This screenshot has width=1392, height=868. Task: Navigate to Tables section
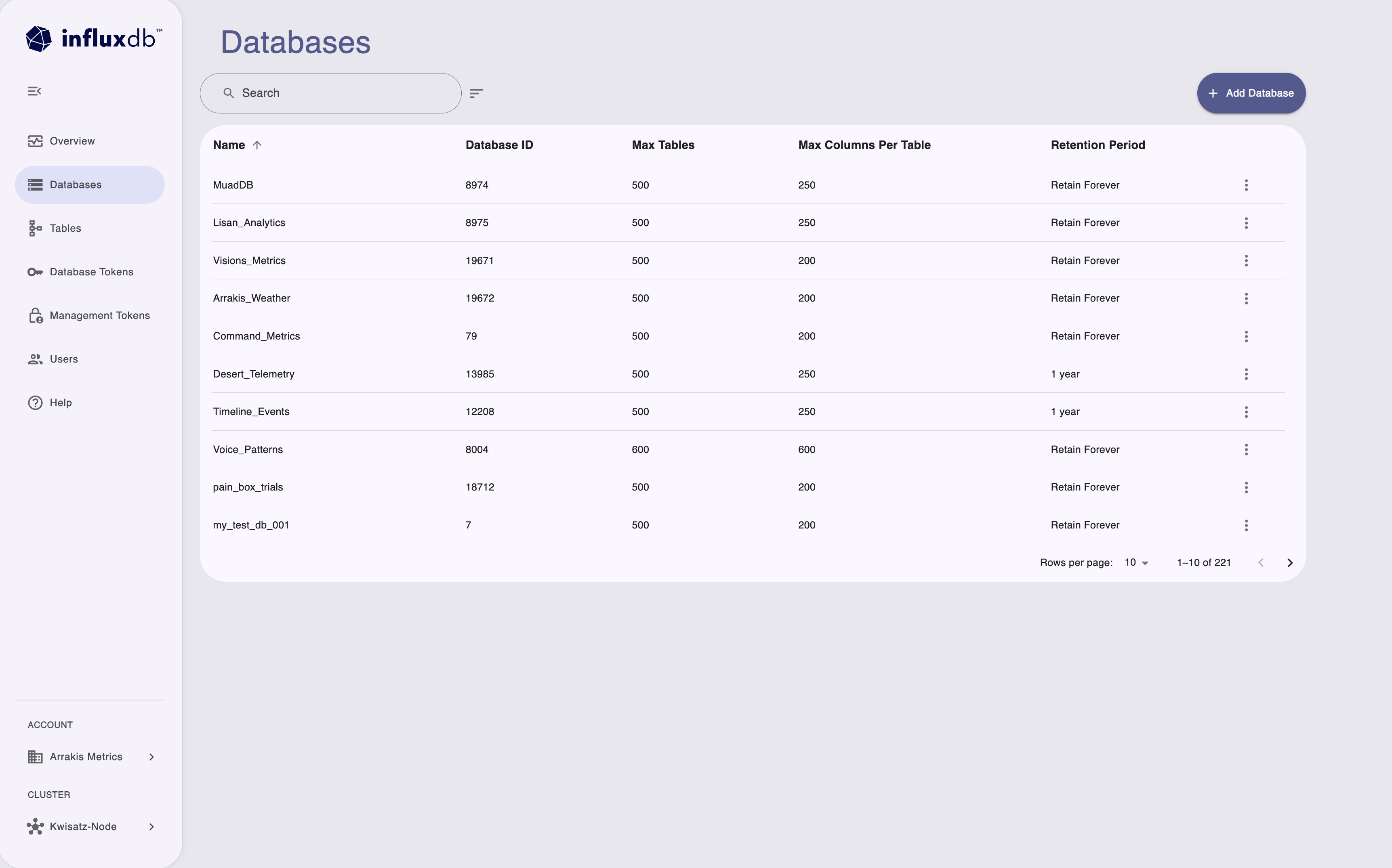(90, 229)
